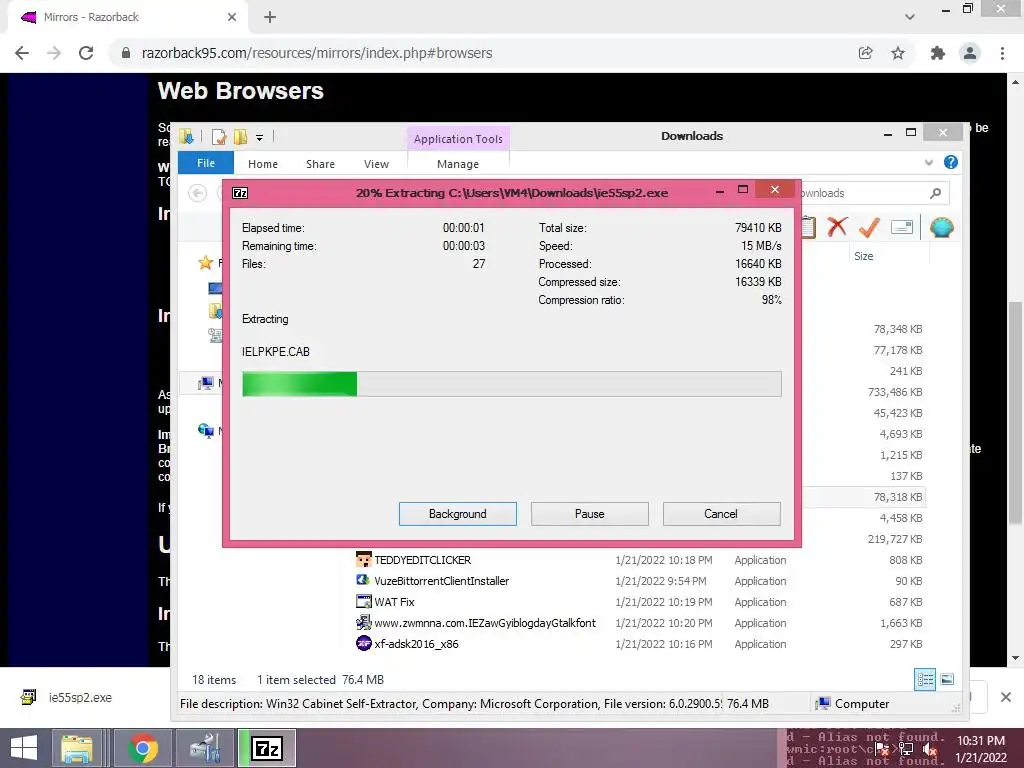Open the Home ribbon tab
Image resolution: width=1024 pixels, height=768 pixels.
263,164
